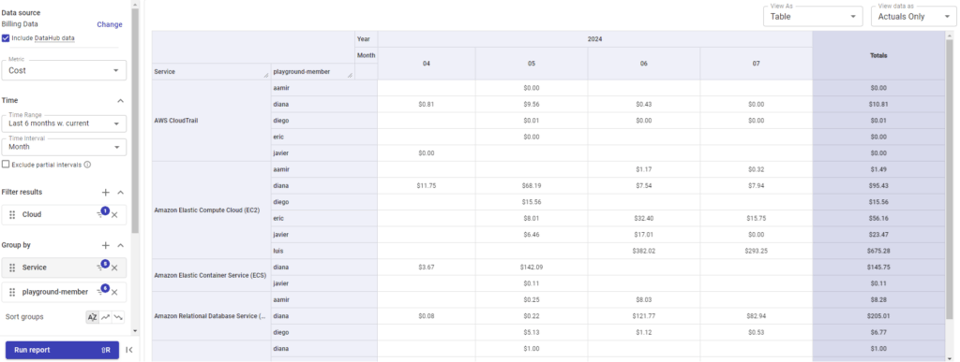Select Amazon Elastic Compute Cloud (EC2) row
Image resolution: width=960 pixels, height=362 pixels.
(211, 210)
